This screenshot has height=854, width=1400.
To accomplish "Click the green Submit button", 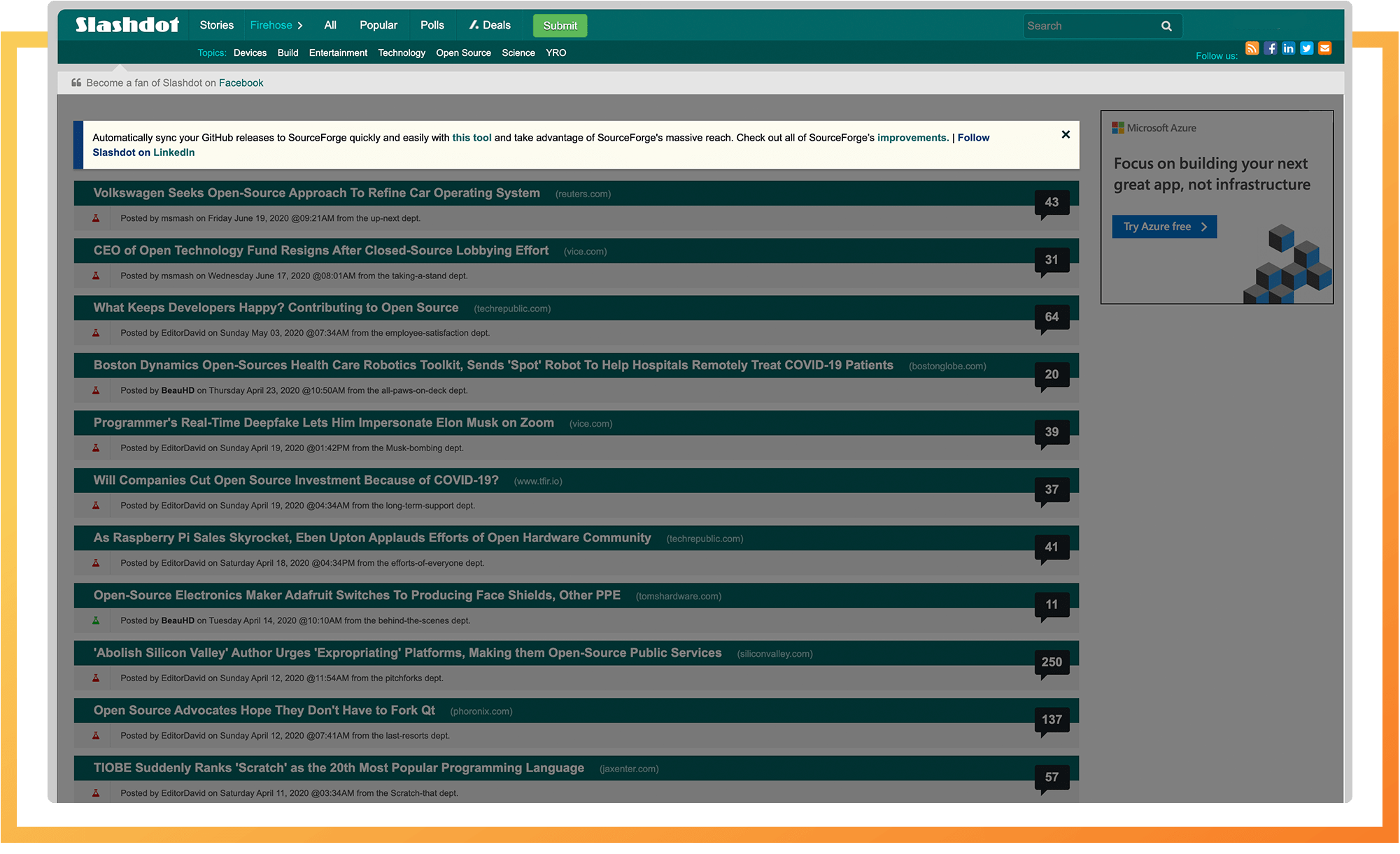I will pos(560,26).
